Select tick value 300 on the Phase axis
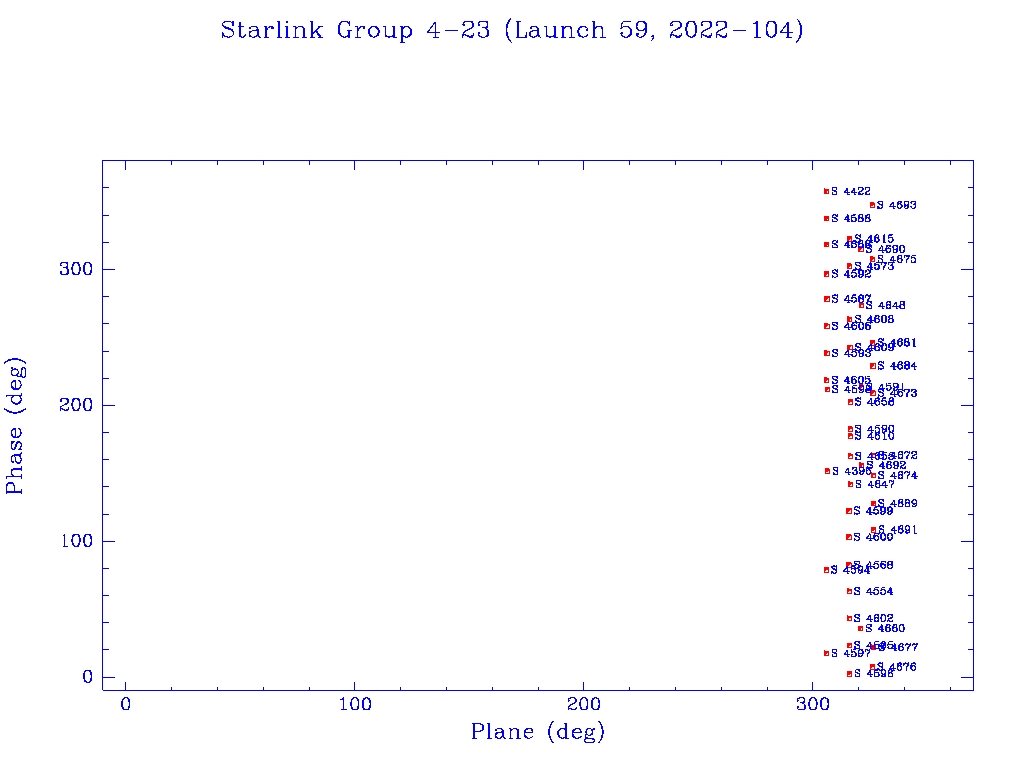Screen dimensions: 1024x768 click(76, 269)
